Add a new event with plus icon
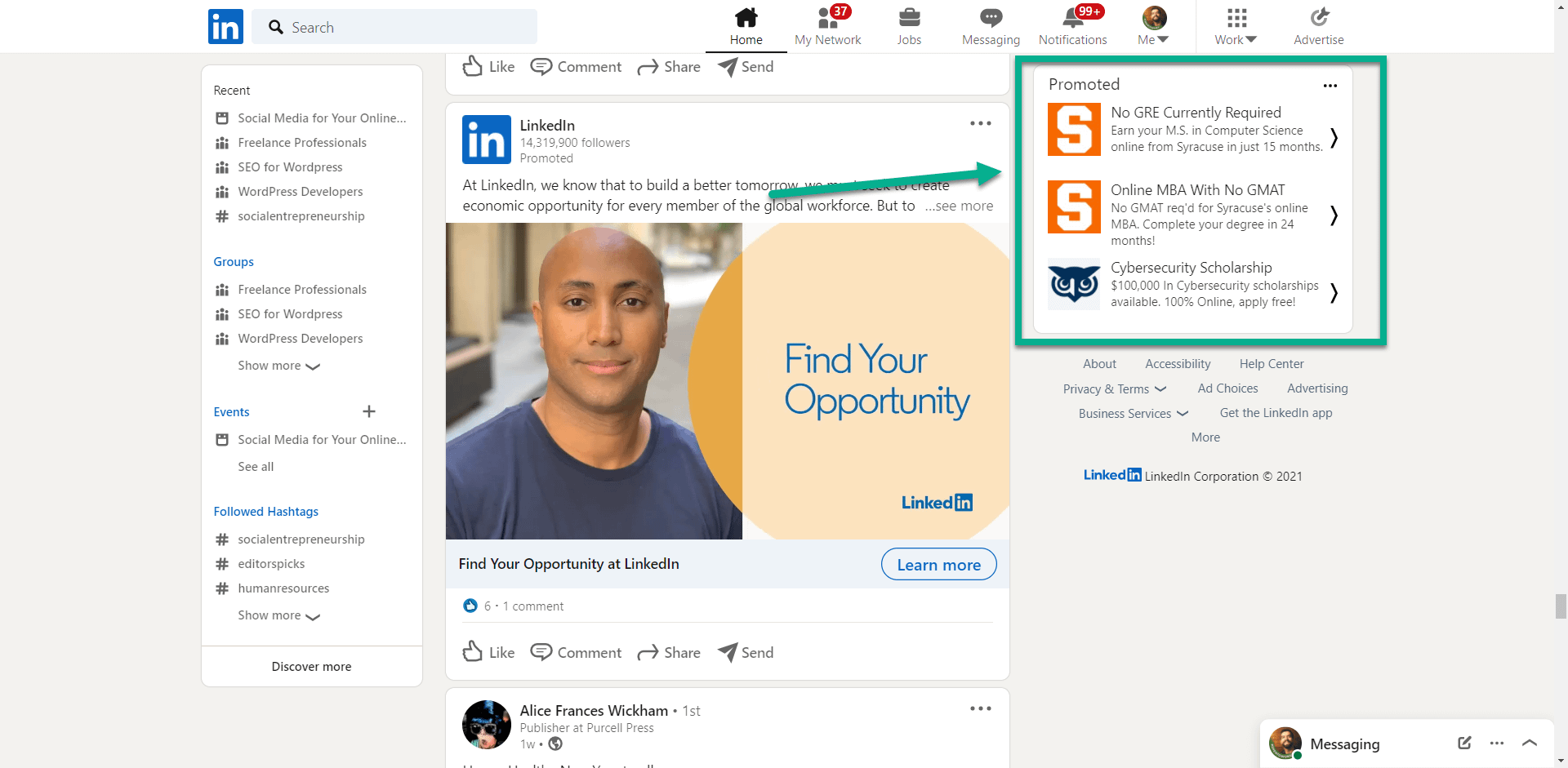This screenshot has height=768, width=1568. [x=369, y=411]
